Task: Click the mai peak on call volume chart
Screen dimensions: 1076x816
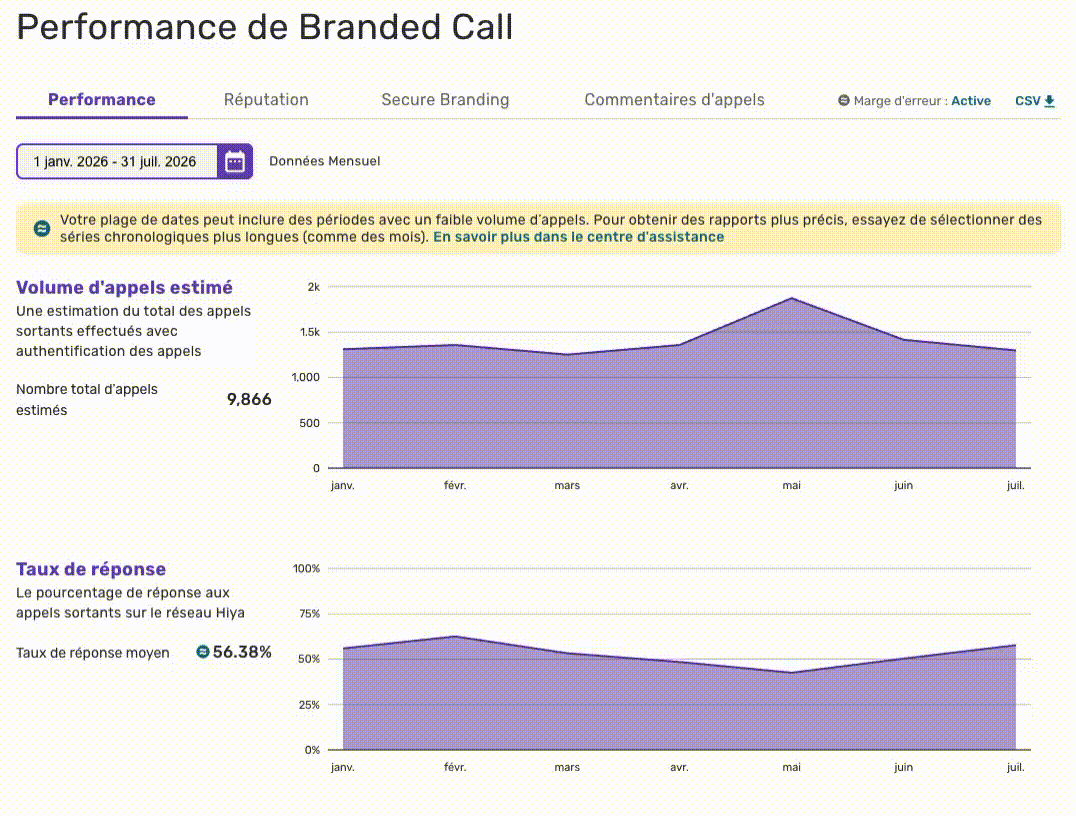Action: (792, 298)
